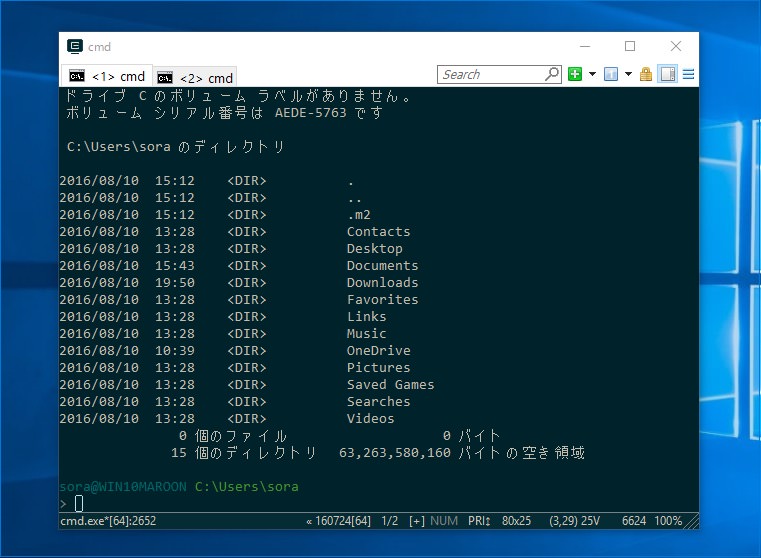This screenshot has height=558, width=761.
Task: Switch to the <1> cmd tab
Action: (107, 76)
